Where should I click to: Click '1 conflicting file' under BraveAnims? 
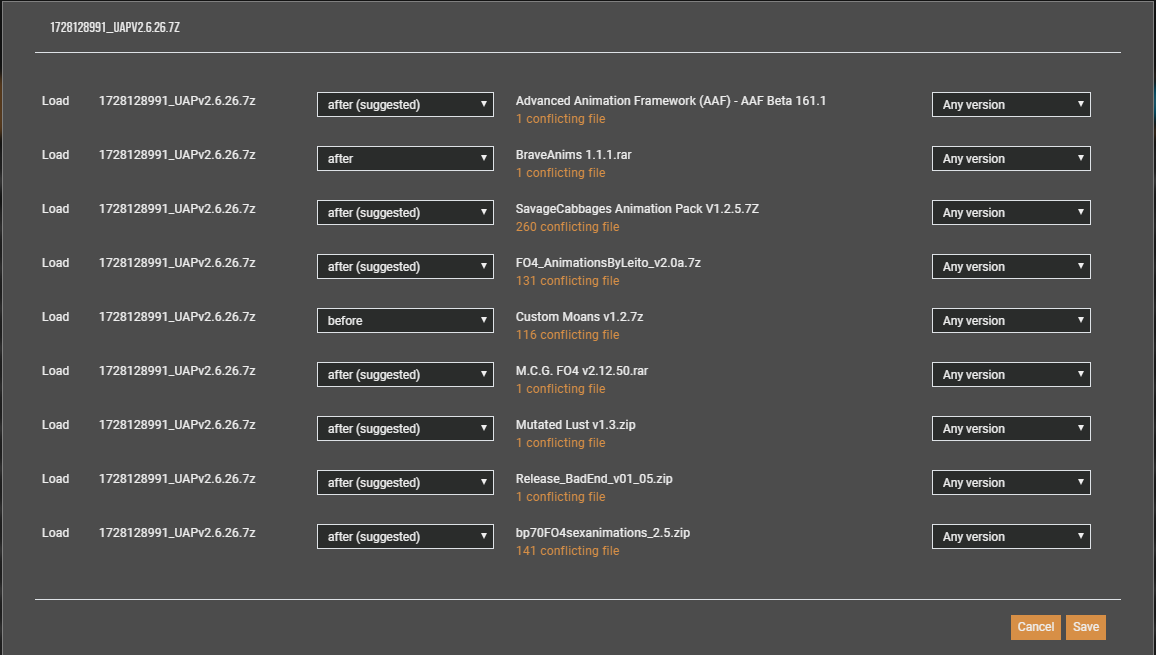click(x=560, y=173)
